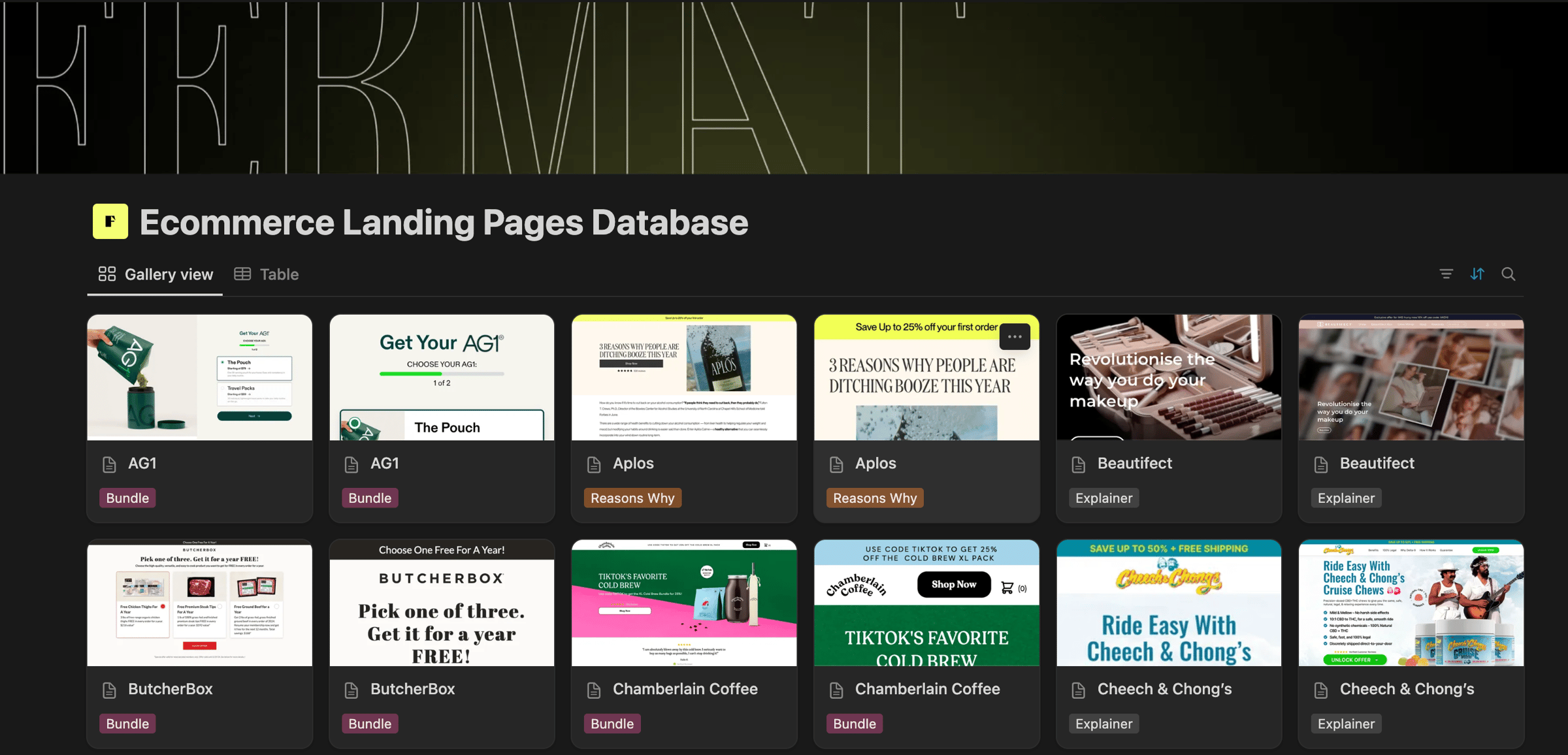
Task: Click Explainer tag on second Beautifect card
Action: click(x=1347, y=498)
